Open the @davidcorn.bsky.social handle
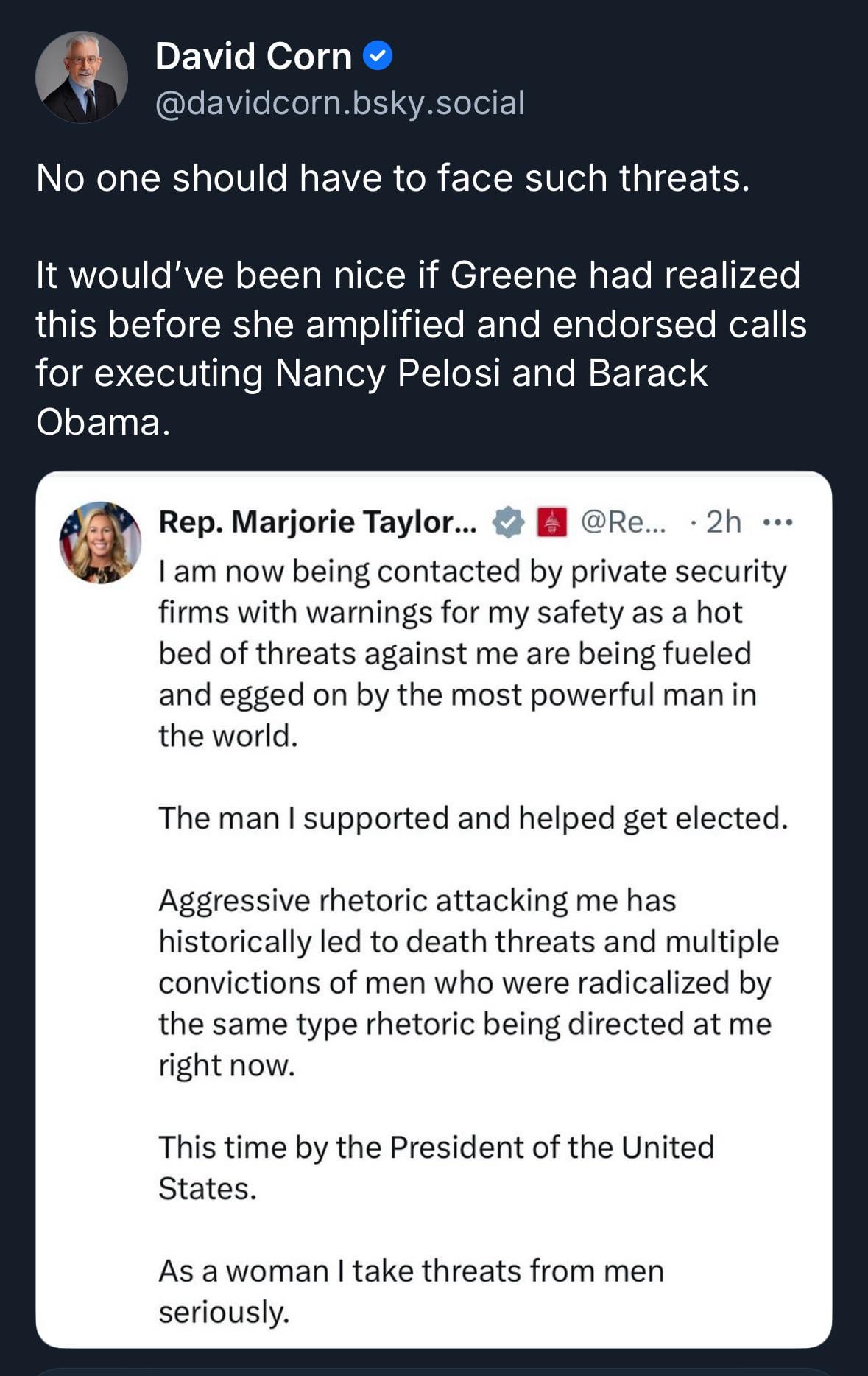The image size is (868, 1376). point(339,102)
